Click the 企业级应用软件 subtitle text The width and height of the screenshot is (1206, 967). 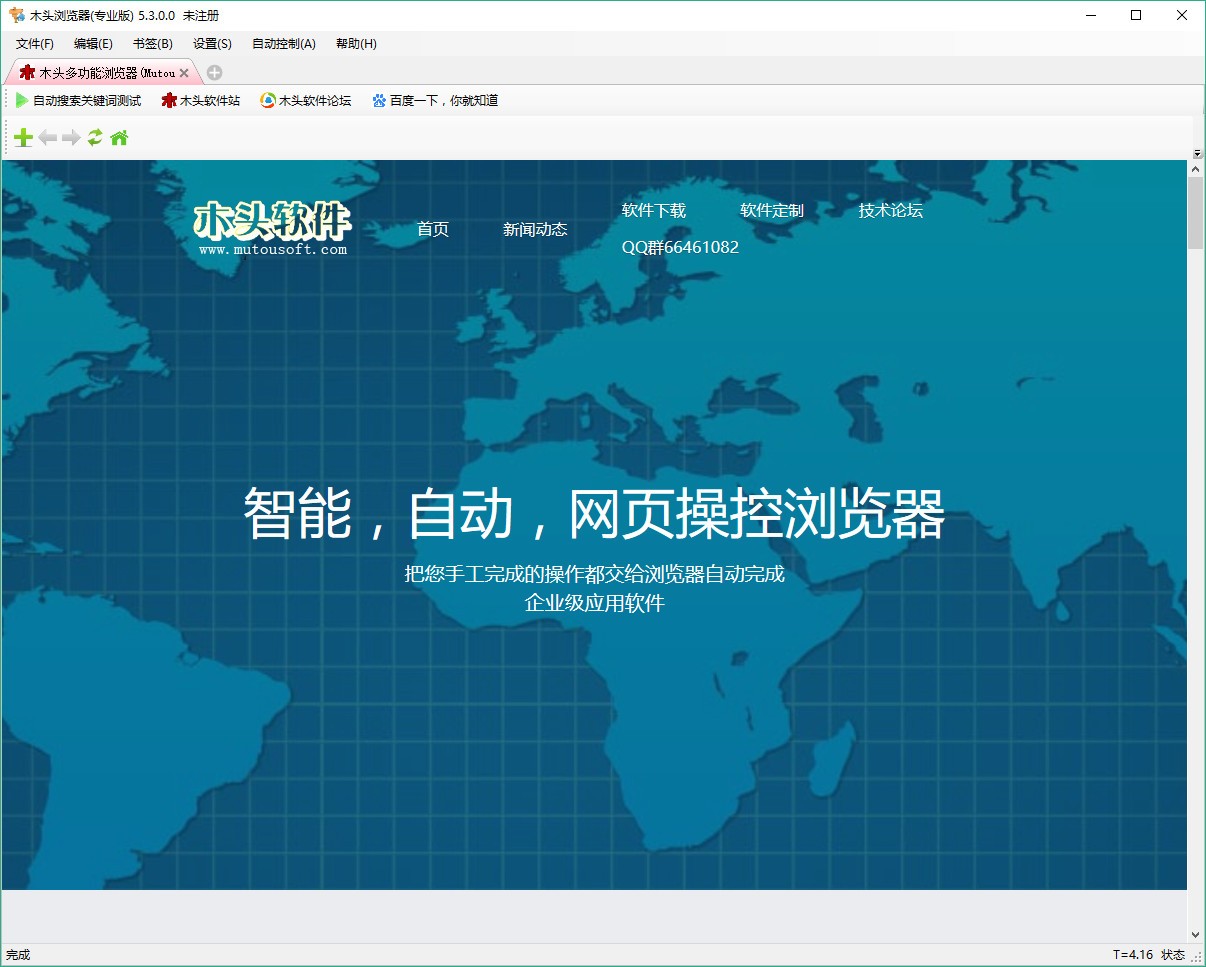pos(595,603)
